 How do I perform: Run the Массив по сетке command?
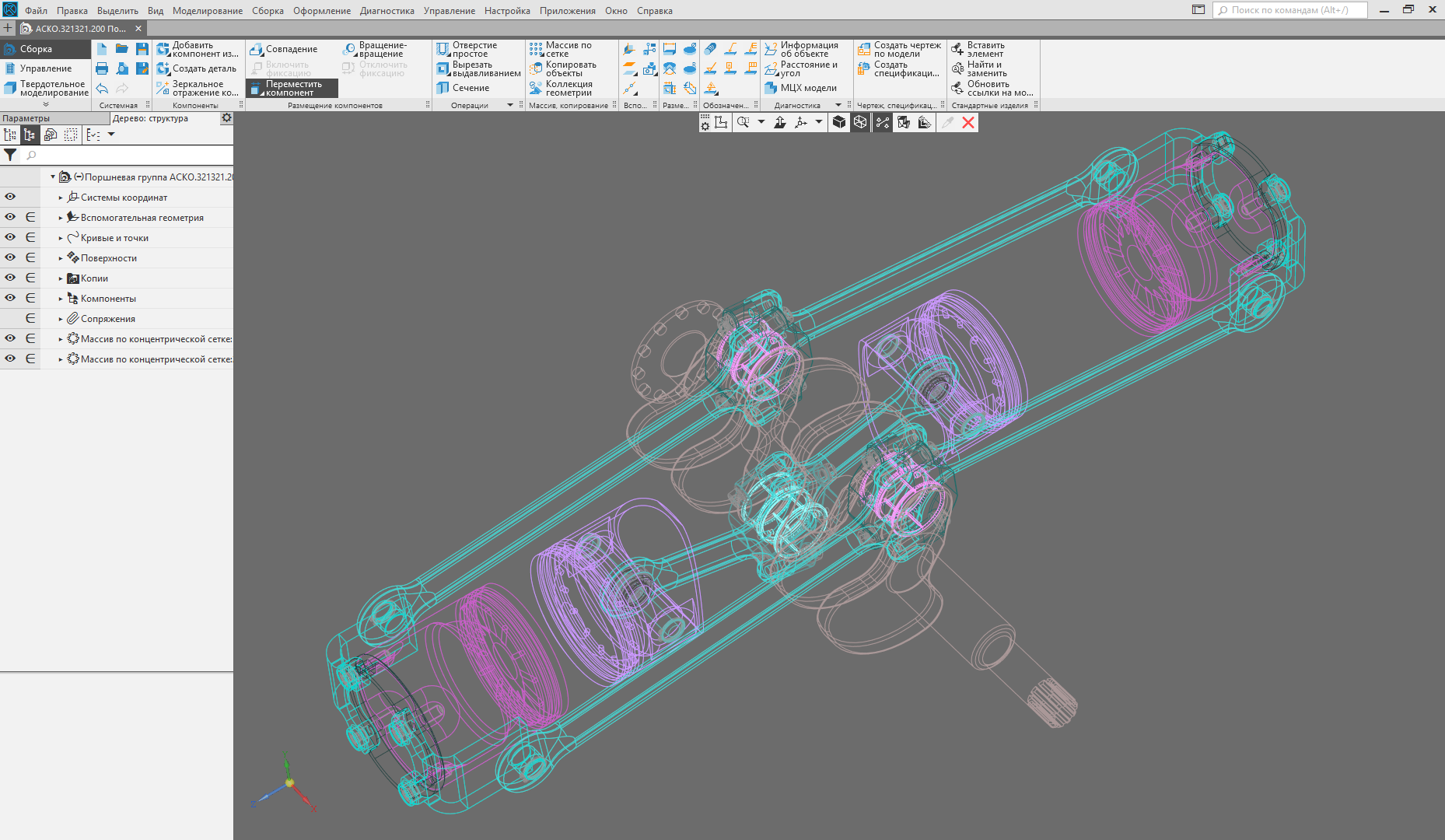tap(561, 49)
